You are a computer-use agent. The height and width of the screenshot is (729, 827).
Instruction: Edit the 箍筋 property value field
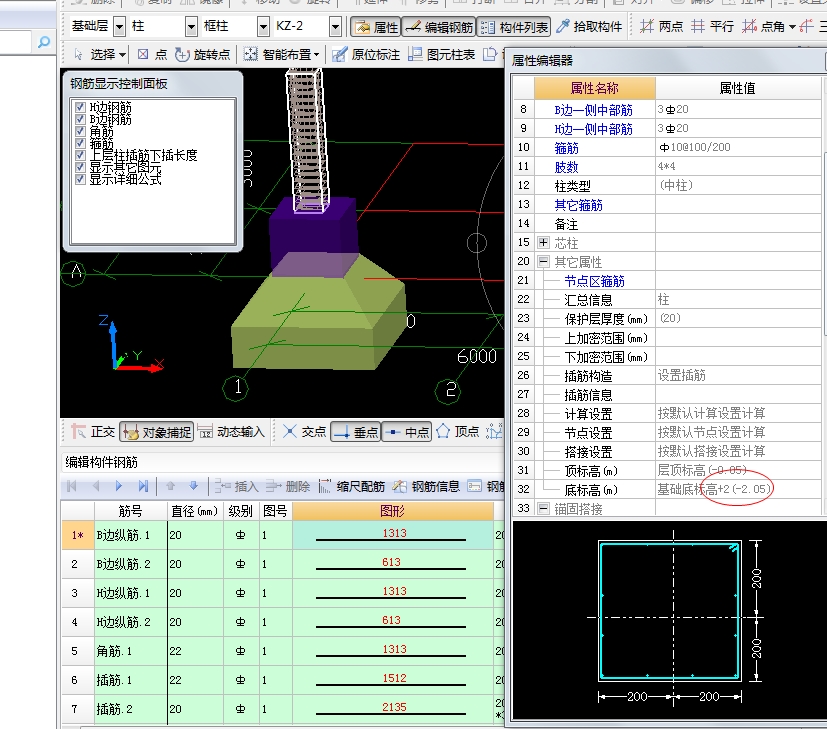click(x=738, y=148)
